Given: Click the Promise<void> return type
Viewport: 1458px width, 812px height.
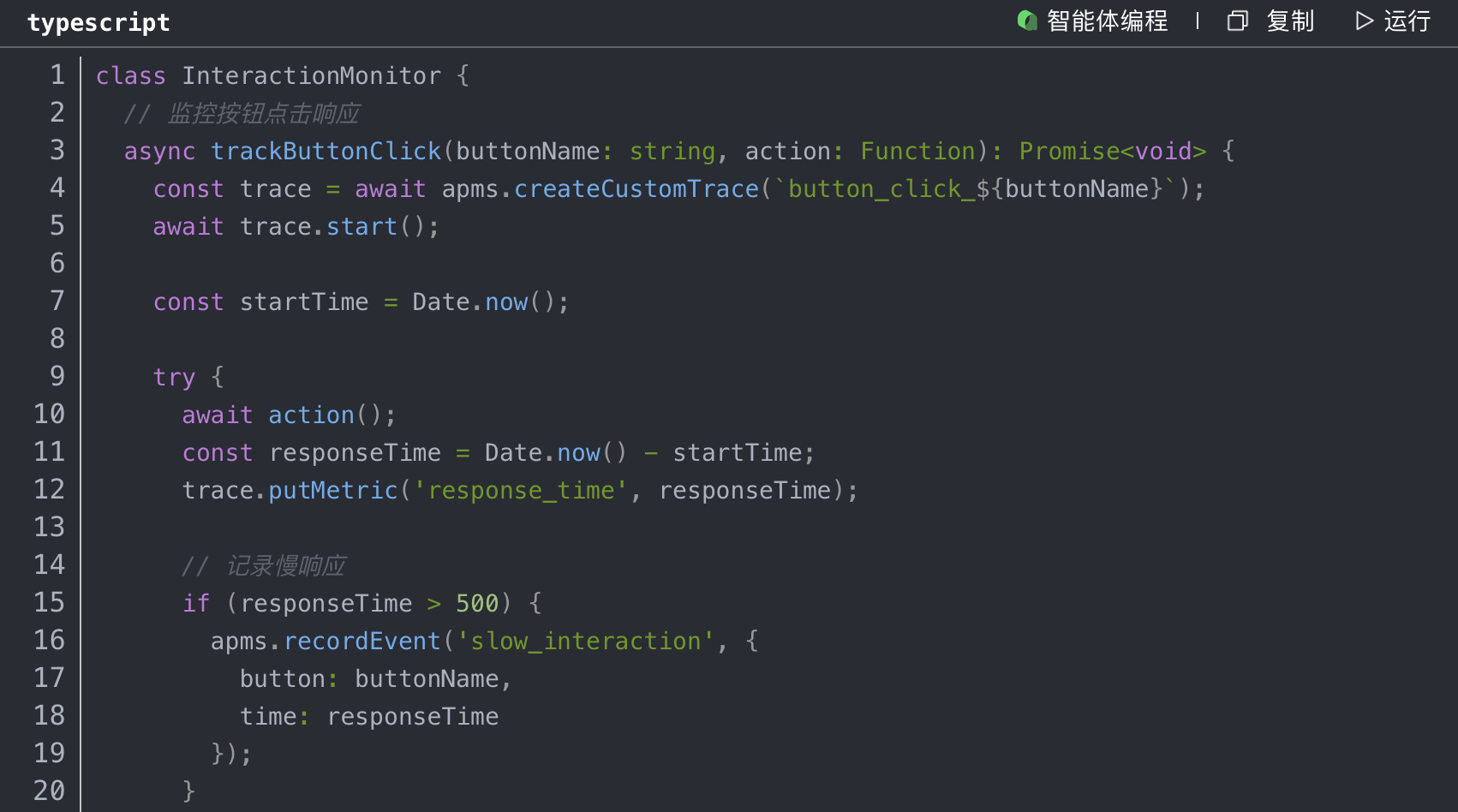Looking at the screenshot, I should 1112,151.
